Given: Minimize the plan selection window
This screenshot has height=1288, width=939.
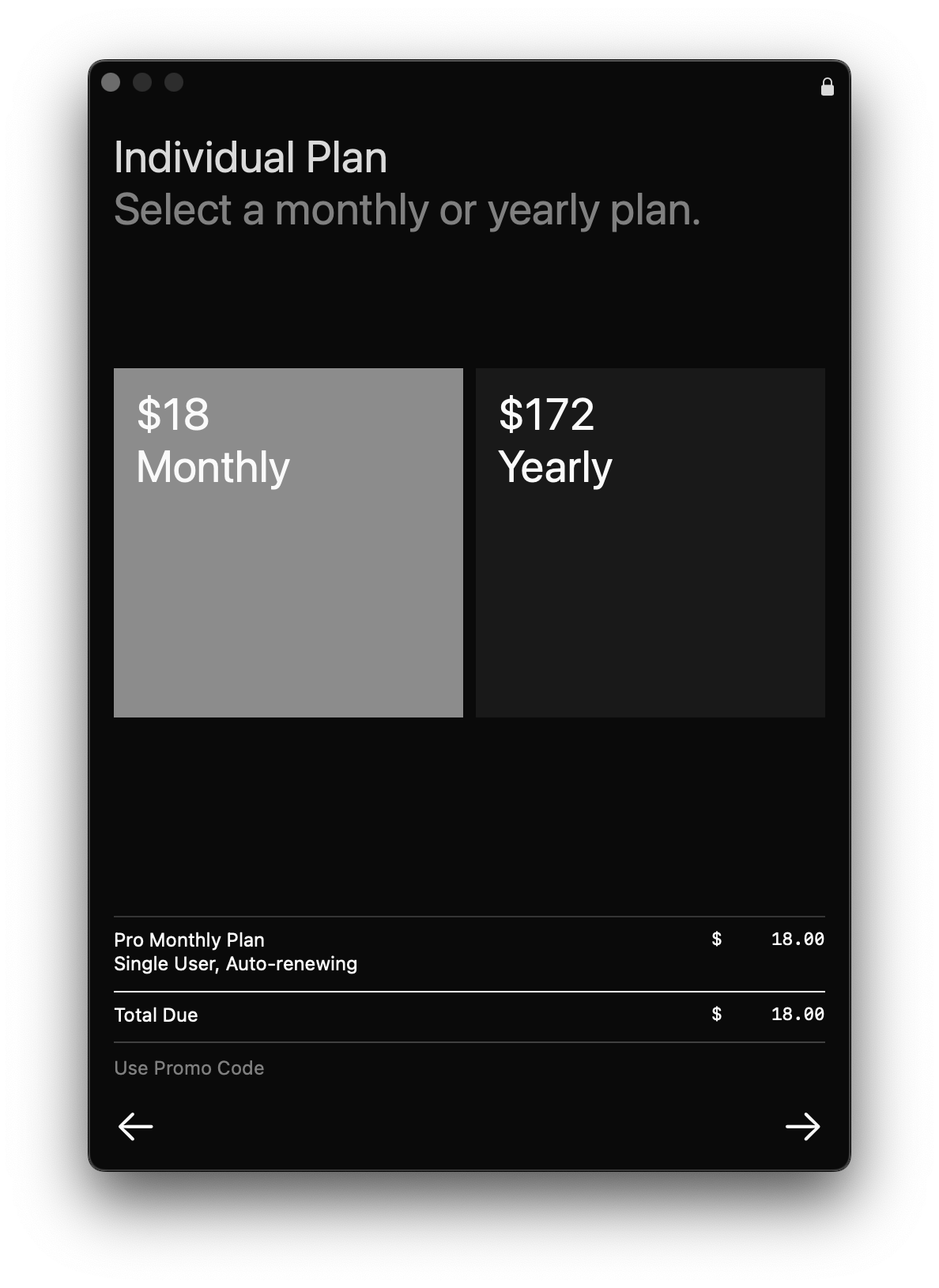Looking at the screenshot, I should coord(142,82).
